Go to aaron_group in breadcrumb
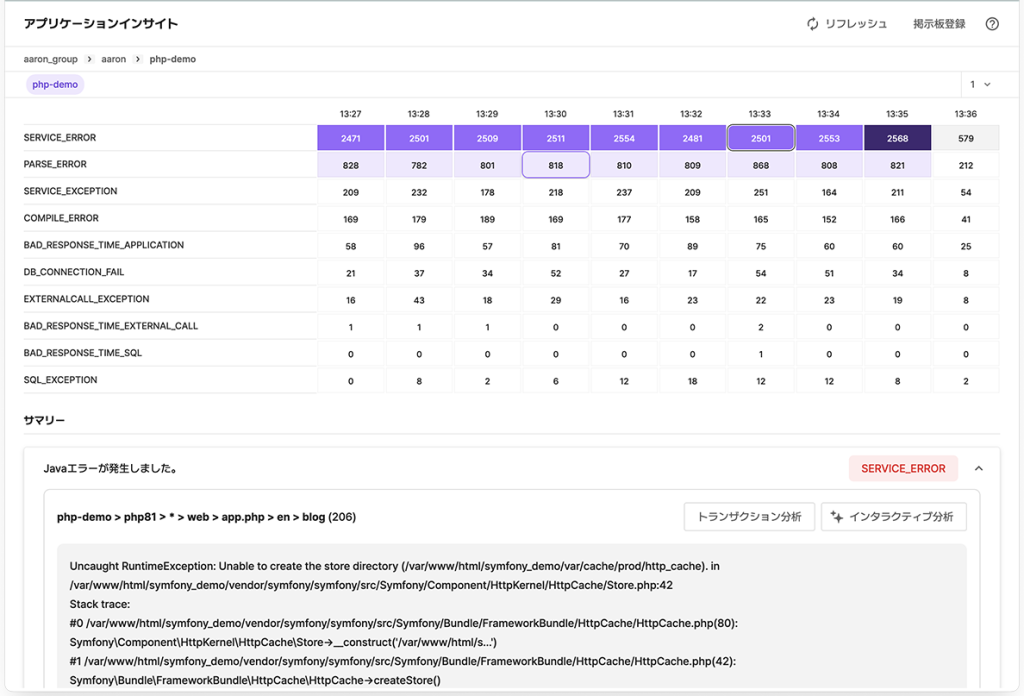Image resolution: width=1024 pixels, height=696 pixels. tap(50, 60)
